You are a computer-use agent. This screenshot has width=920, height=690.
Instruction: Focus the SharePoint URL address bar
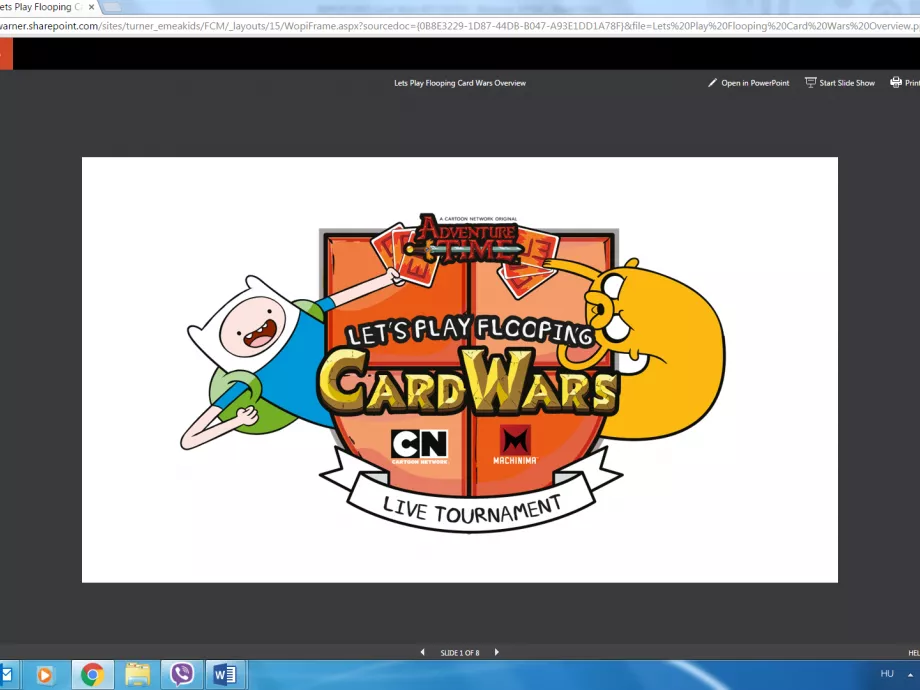click(460, 26)
